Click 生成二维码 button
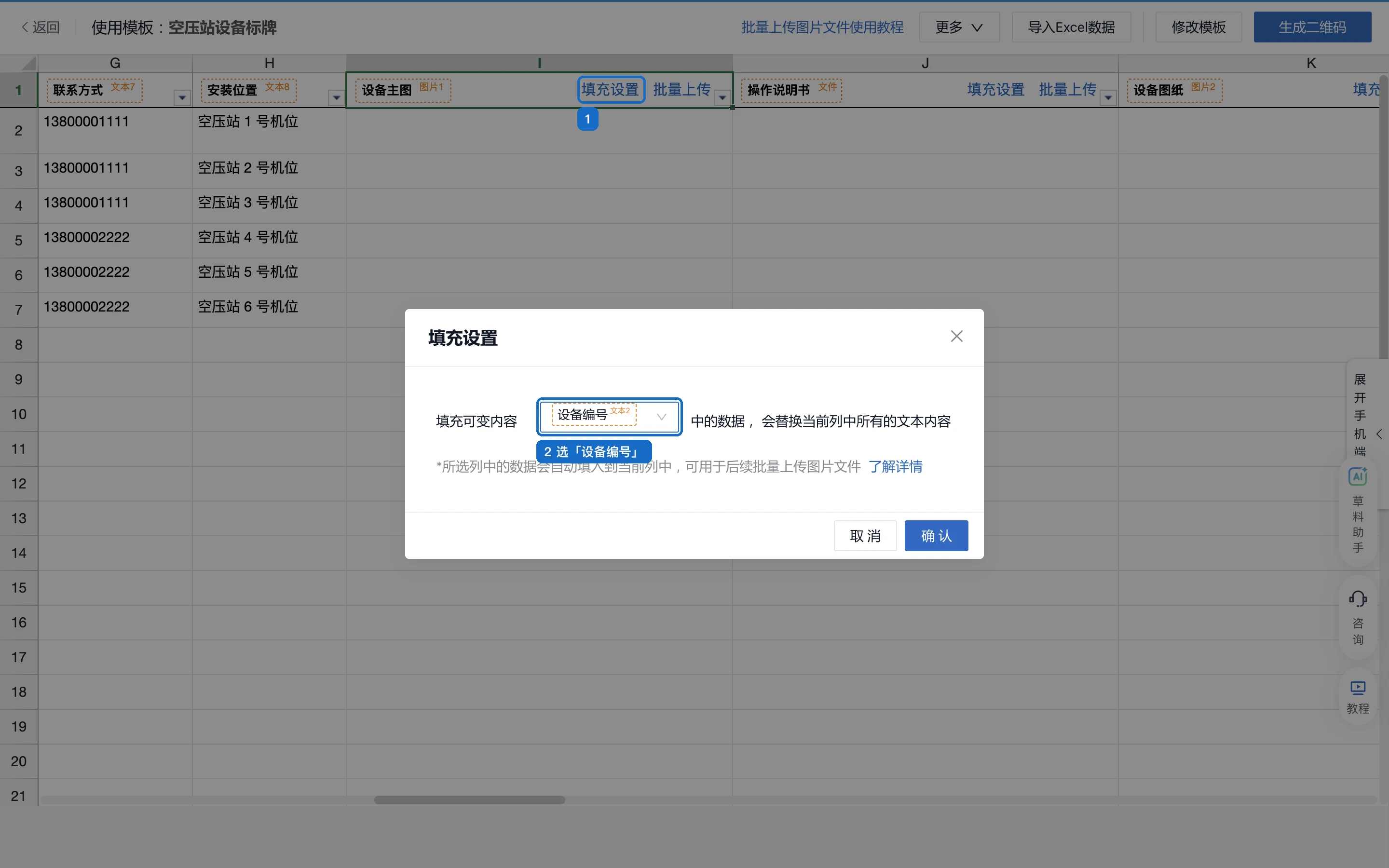1389x868 pixels. click(1312, 27)
